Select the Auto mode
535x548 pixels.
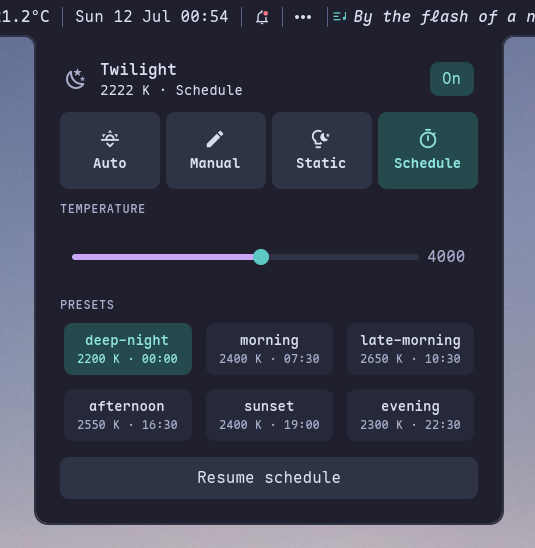tap(110, 151)
